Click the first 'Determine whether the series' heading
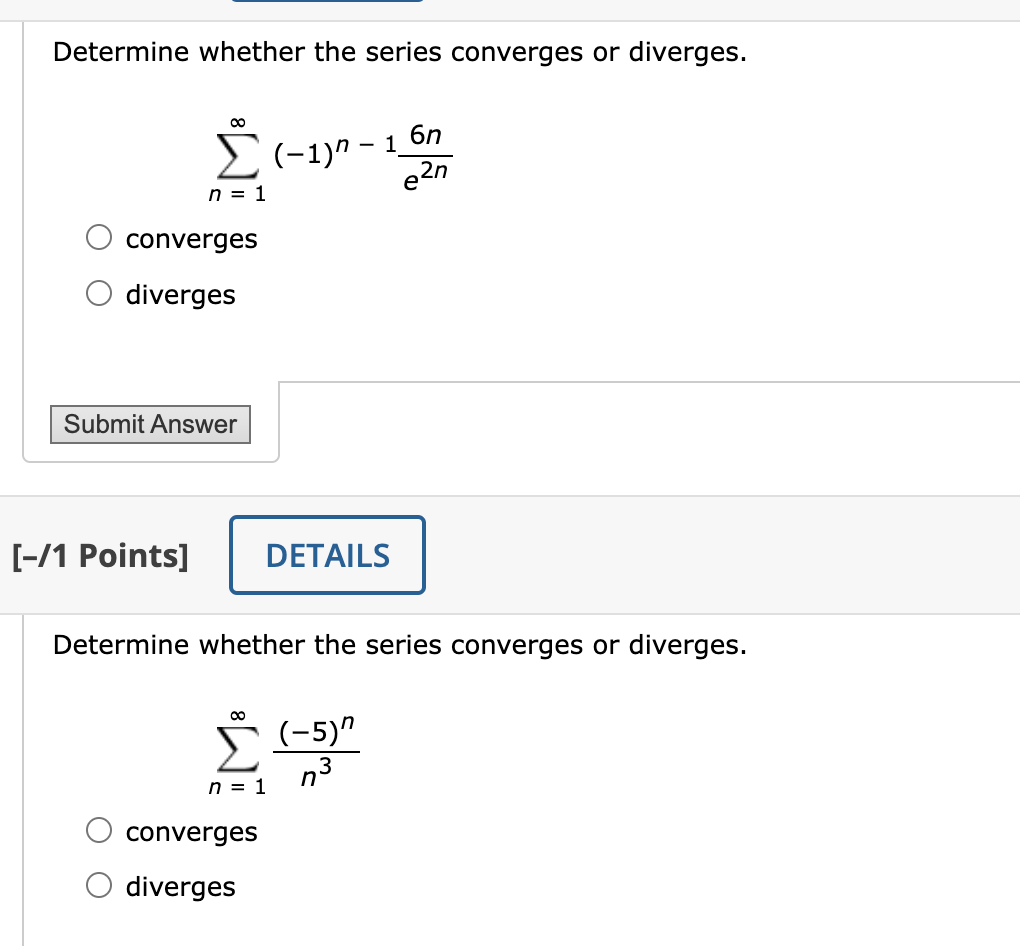This screenshot has height=946, width=1020. point(400,51)
